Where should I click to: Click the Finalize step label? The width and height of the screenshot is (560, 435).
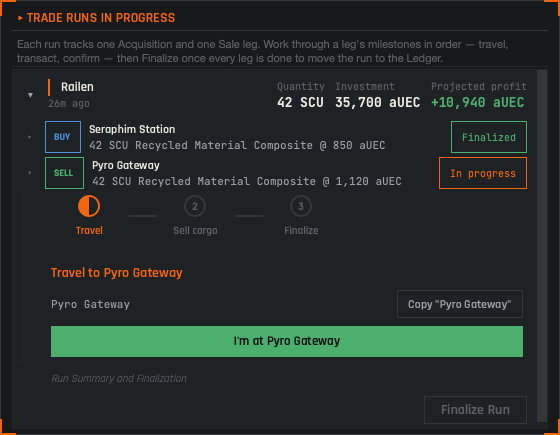tap(301, 230)
